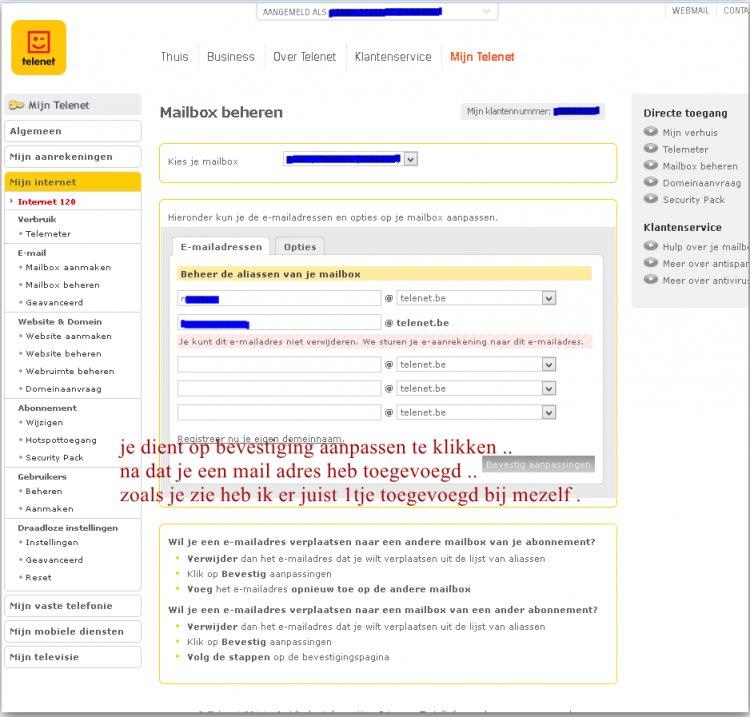Screen dimensions: 750x717
Task: Click the arrow icon next to Security Pack shortcut
Action: pos(651,199)
